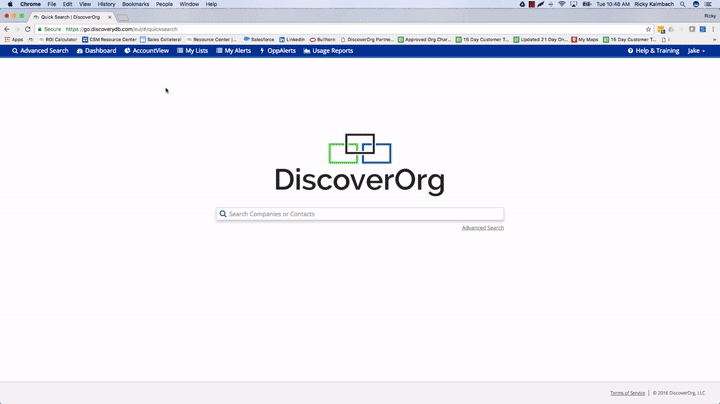Click the Secure lock indicator in the address bar
Screen dimensions: 720x404
[49, 29]
